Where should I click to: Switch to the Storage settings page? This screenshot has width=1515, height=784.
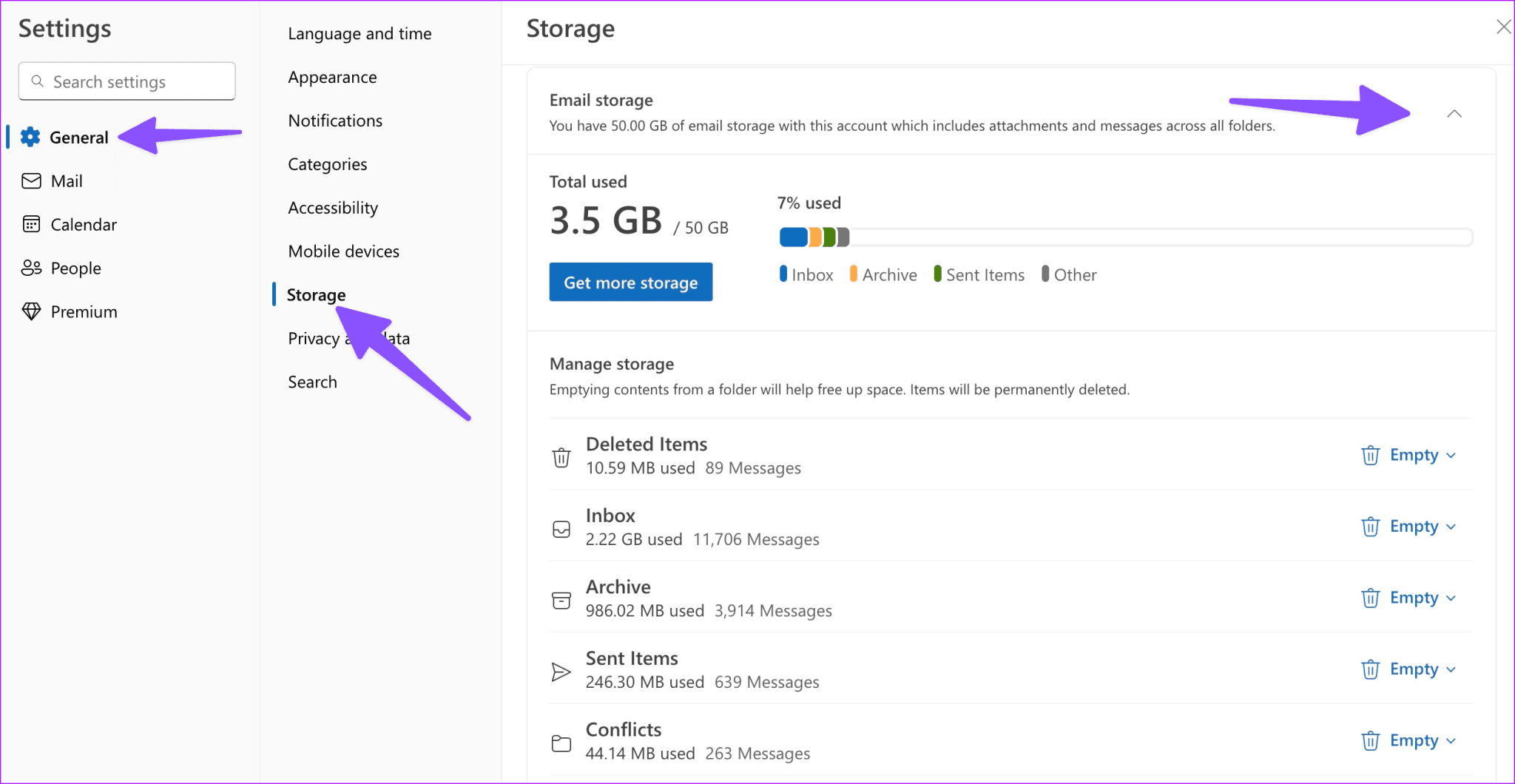pos(317,294)
